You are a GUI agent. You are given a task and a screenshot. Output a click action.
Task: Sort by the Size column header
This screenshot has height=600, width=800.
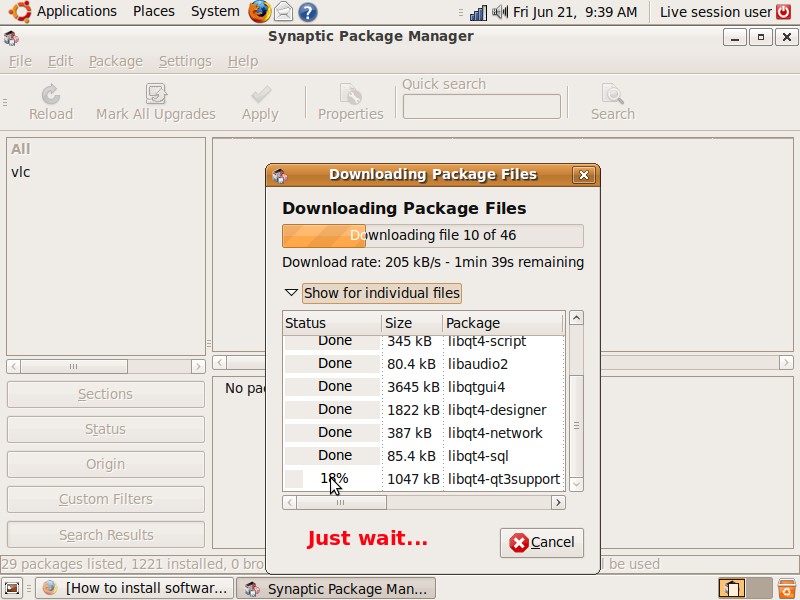(x=412, y=323)
